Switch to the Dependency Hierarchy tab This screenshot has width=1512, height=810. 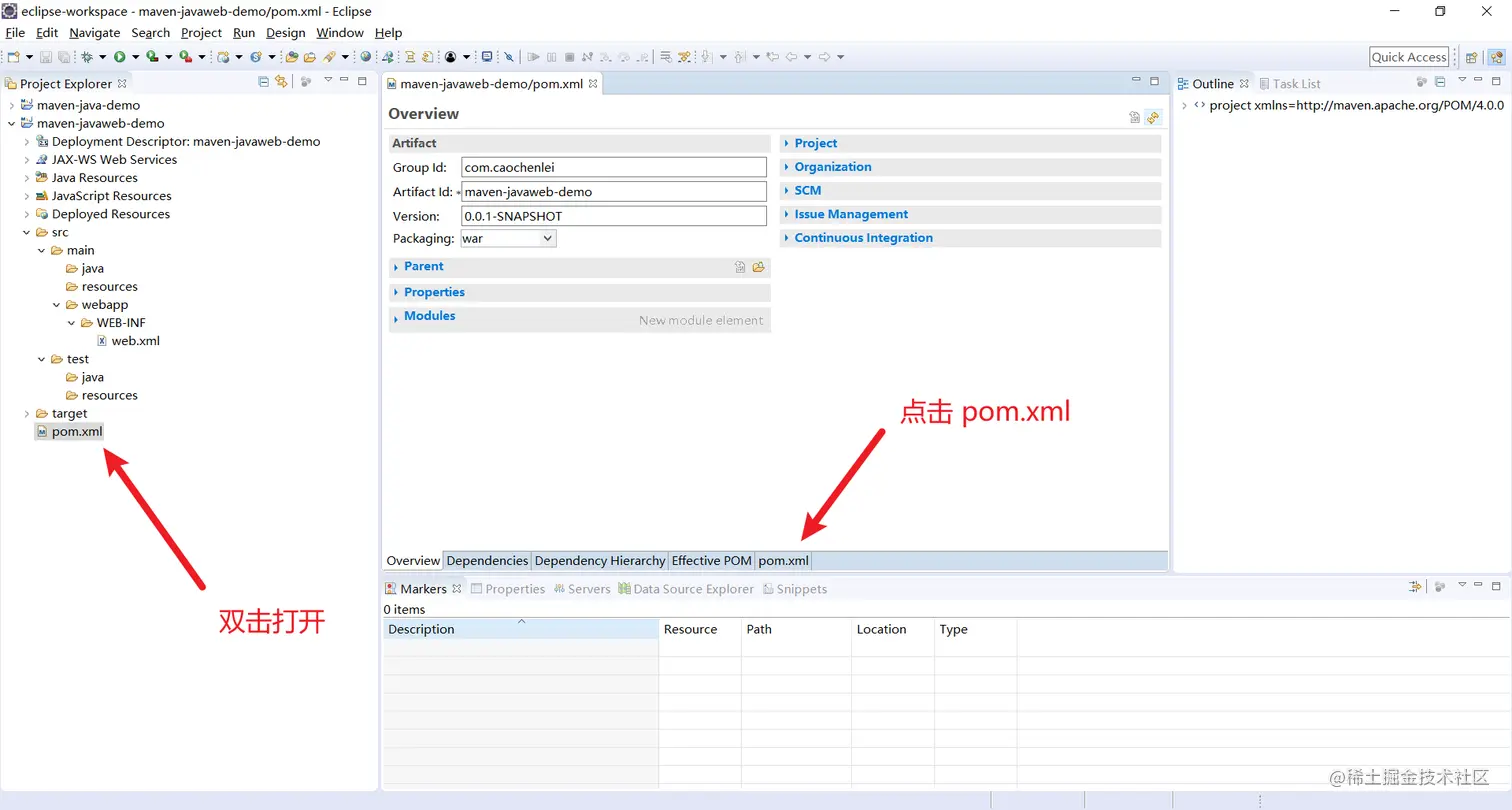click(600, 561)
